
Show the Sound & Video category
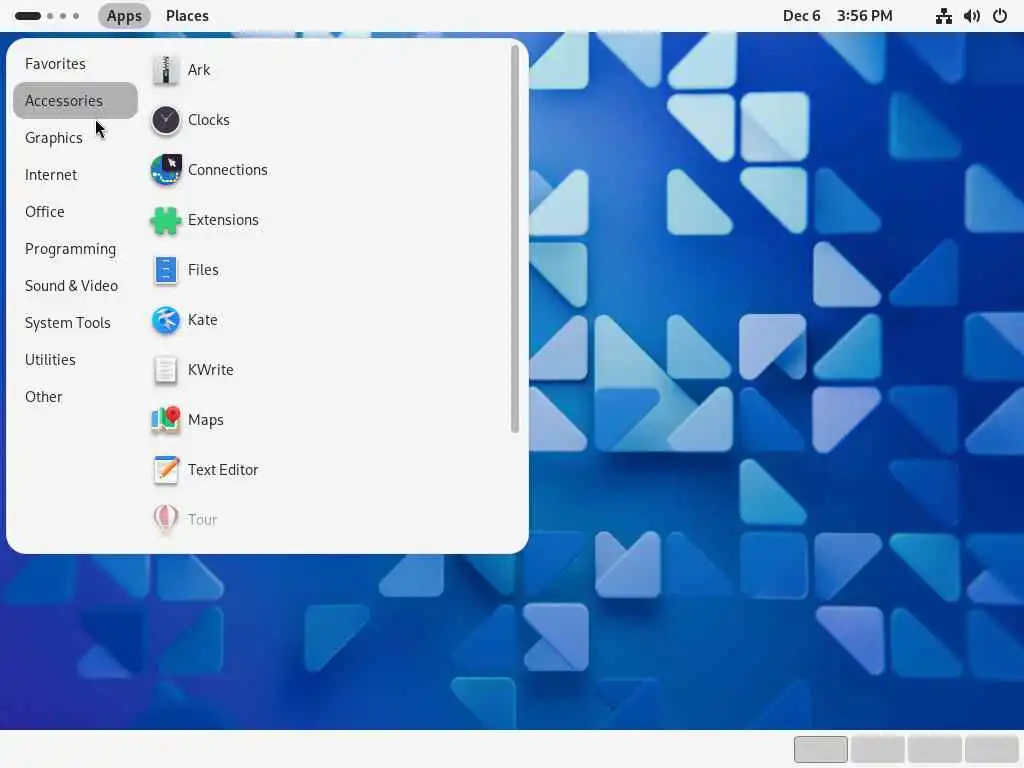point(75,286)
